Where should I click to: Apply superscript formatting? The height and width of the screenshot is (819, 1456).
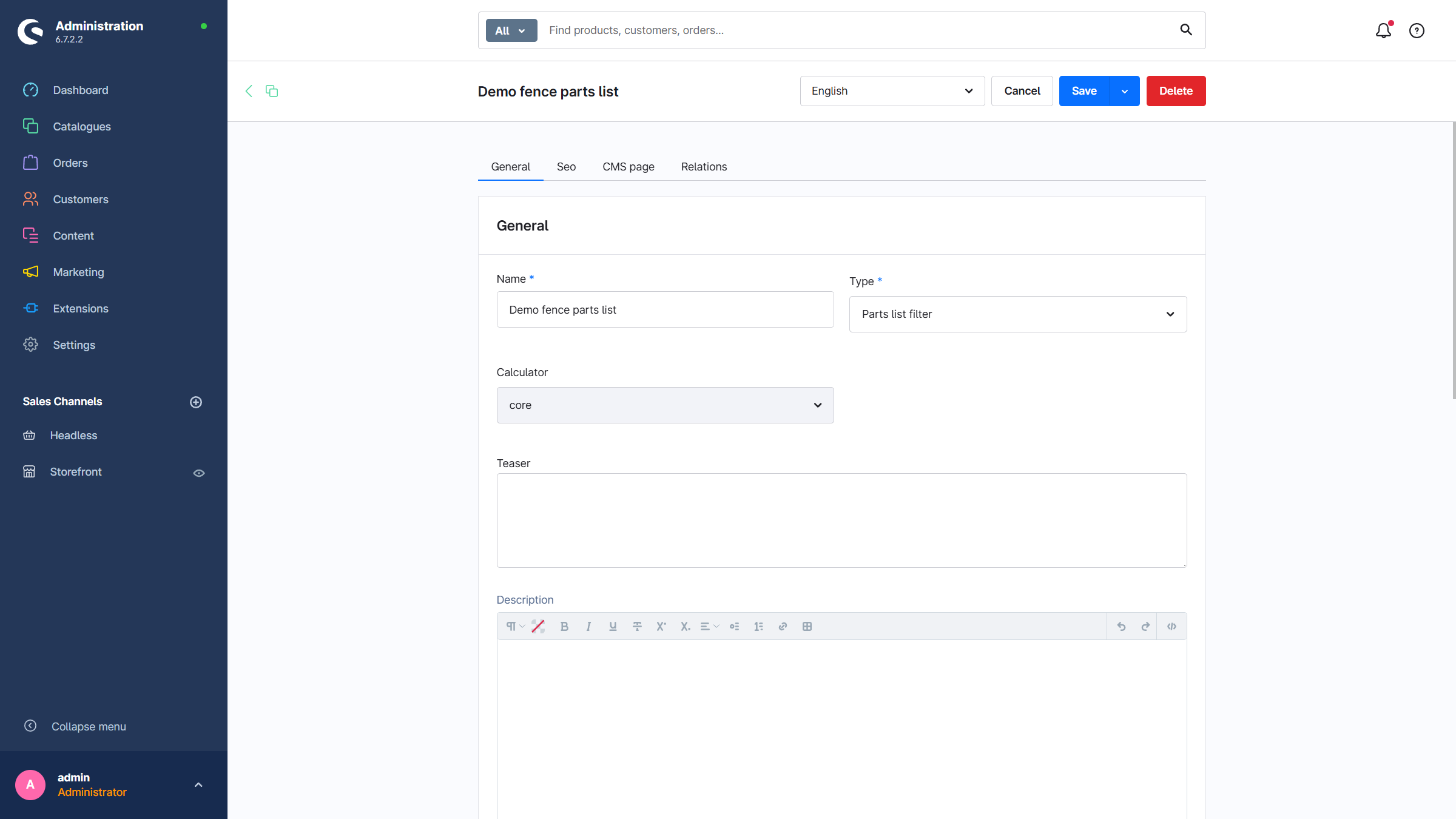661,627
